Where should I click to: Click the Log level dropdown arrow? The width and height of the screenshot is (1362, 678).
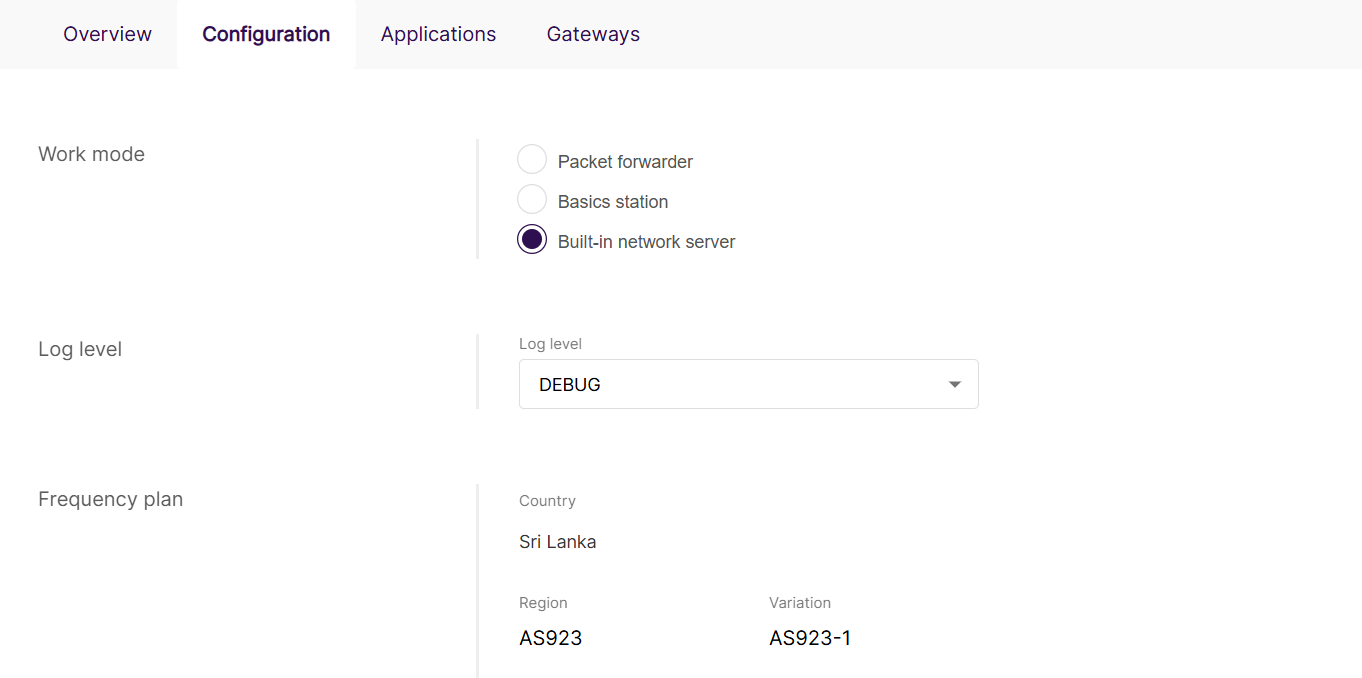[955, 384]
